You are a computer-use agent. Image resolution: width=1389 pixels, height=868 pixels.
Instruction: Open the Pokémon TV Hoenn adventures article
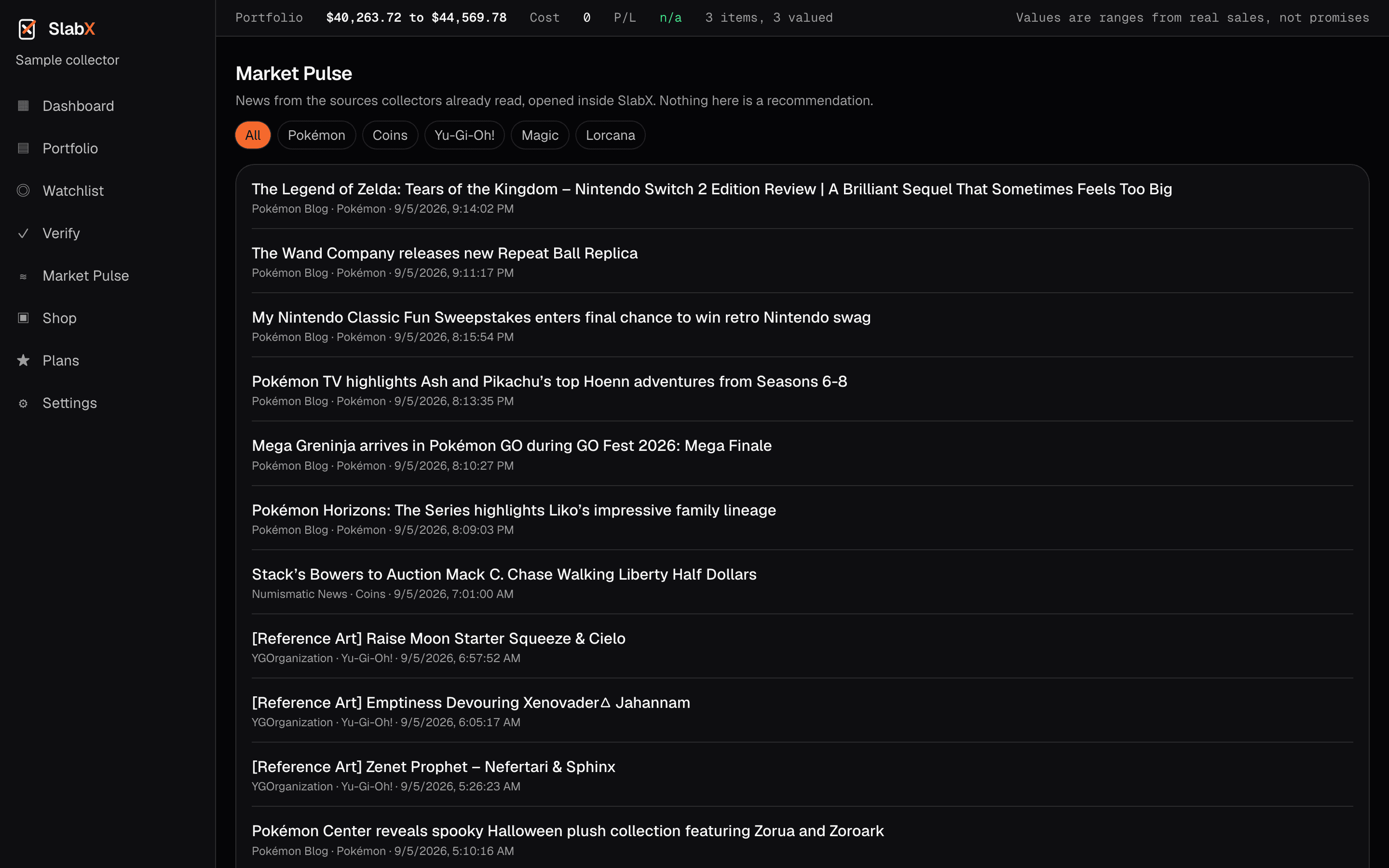pyautogui.click(x=549, y=381)
